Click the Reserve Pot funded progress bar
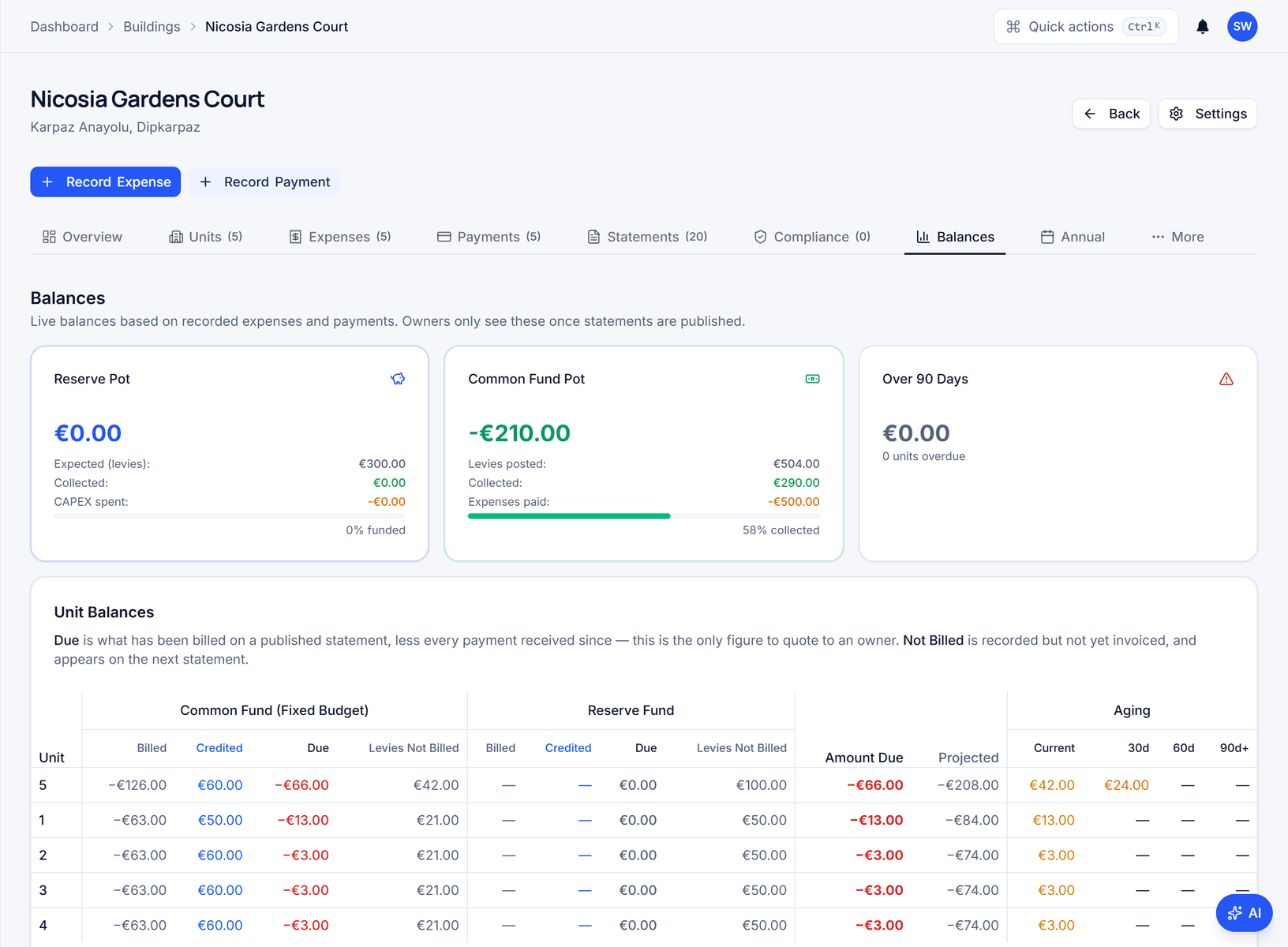 tap(230, 516)
